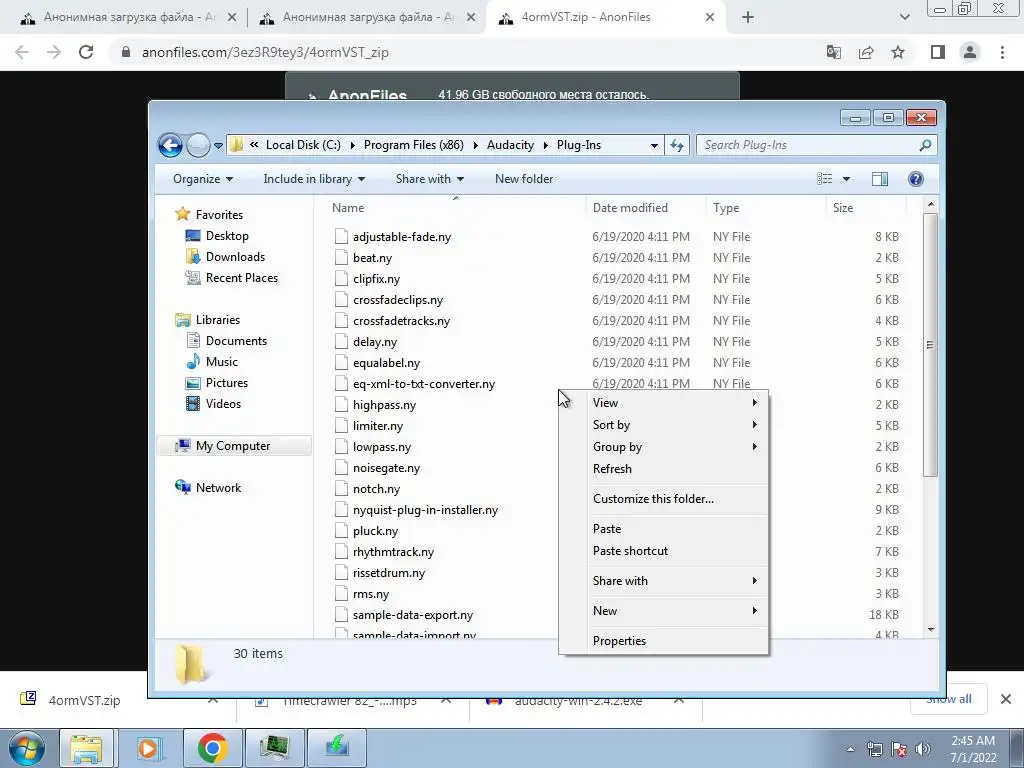Open recent pages dropdown next to back button
The height and width of the screenshot is (768, 1024).
click(218, 146)
